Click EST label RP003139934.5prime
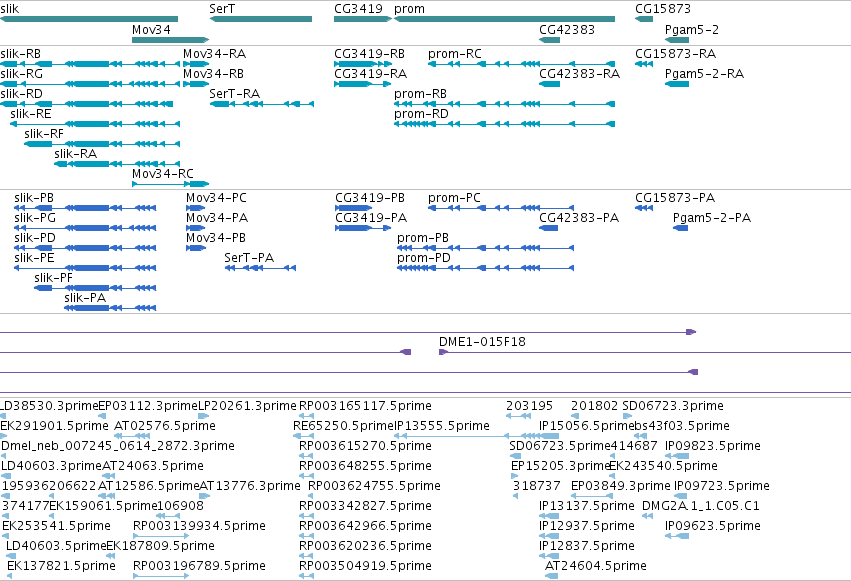Screen dimensions: 851x581 click(x=199, y=526)
